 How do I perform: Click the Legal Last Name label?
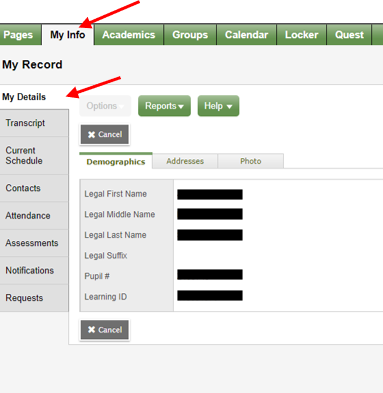115,235
